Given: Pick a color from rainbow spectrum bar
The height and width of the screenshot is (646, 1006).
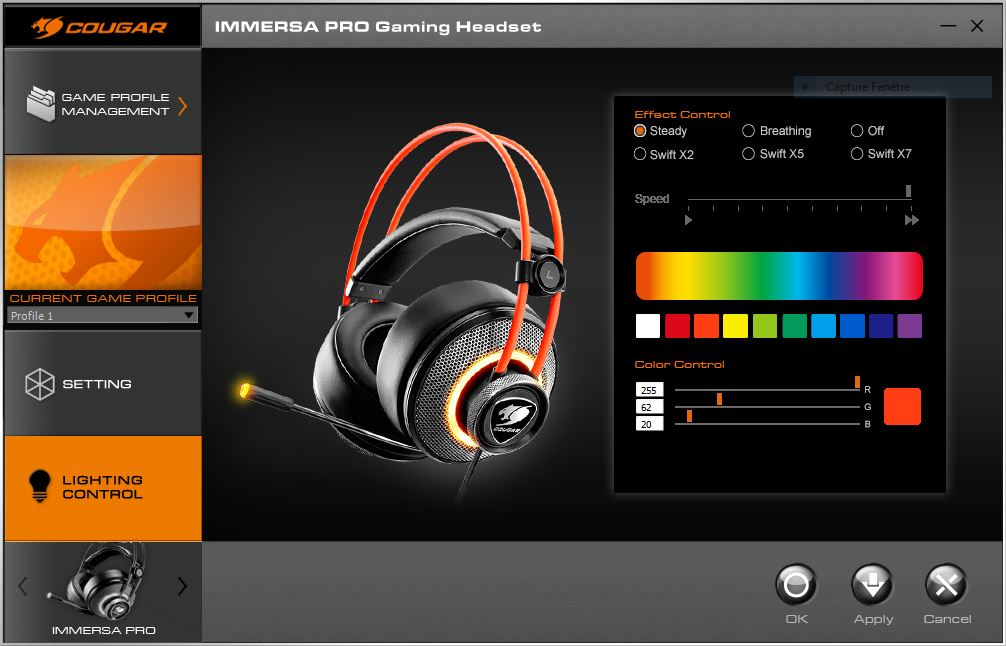Looking at the screenshot, I should [x=779, y=276].
